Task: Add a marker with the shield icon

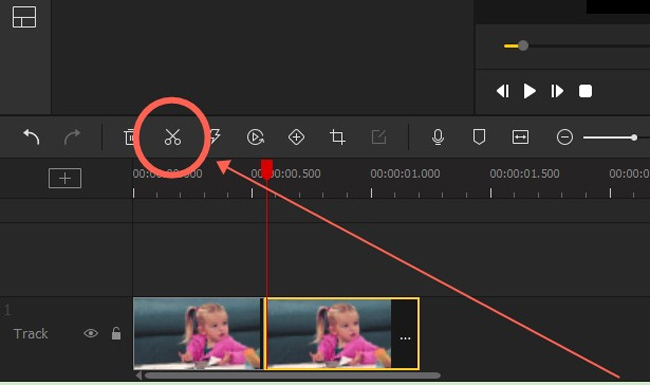Action: point(479,137)
